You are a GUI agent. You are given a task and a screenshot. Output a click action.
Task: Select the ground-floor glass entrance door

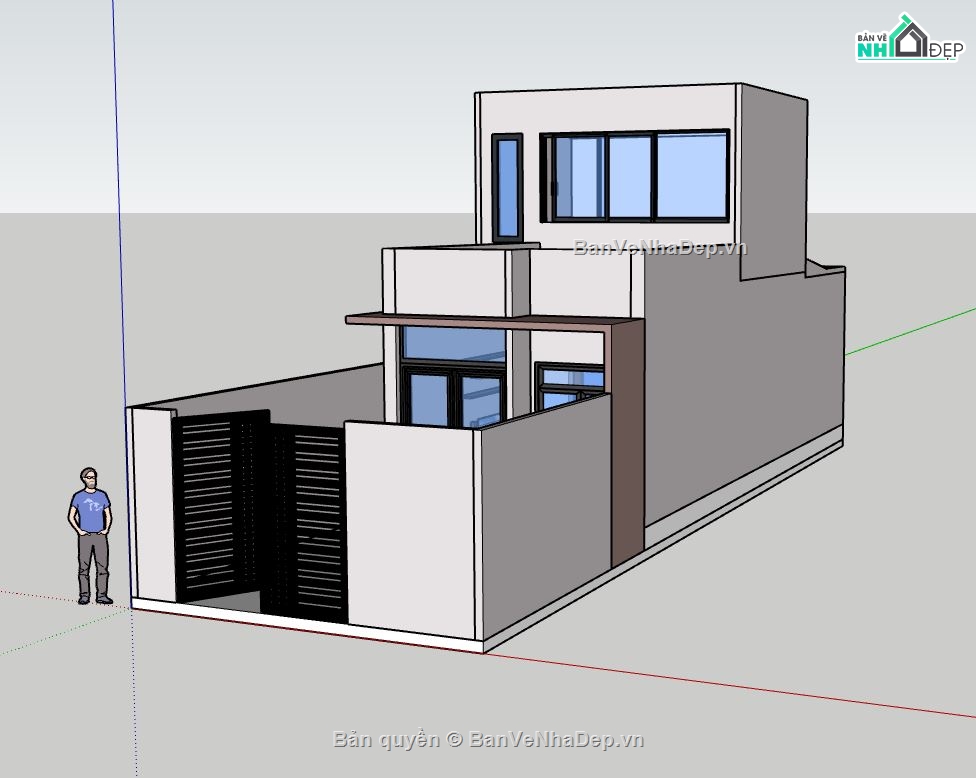point(453,396)
